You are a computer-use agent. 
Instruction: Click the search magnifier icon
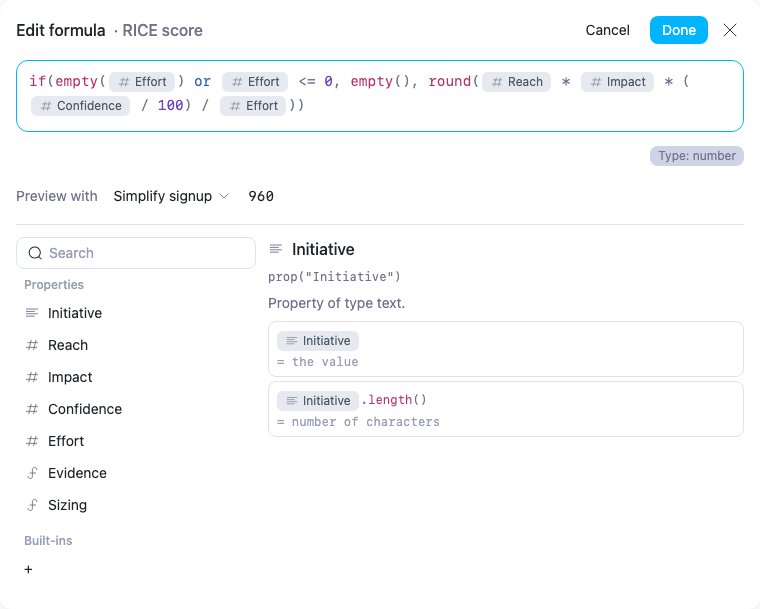pos(35,253)
